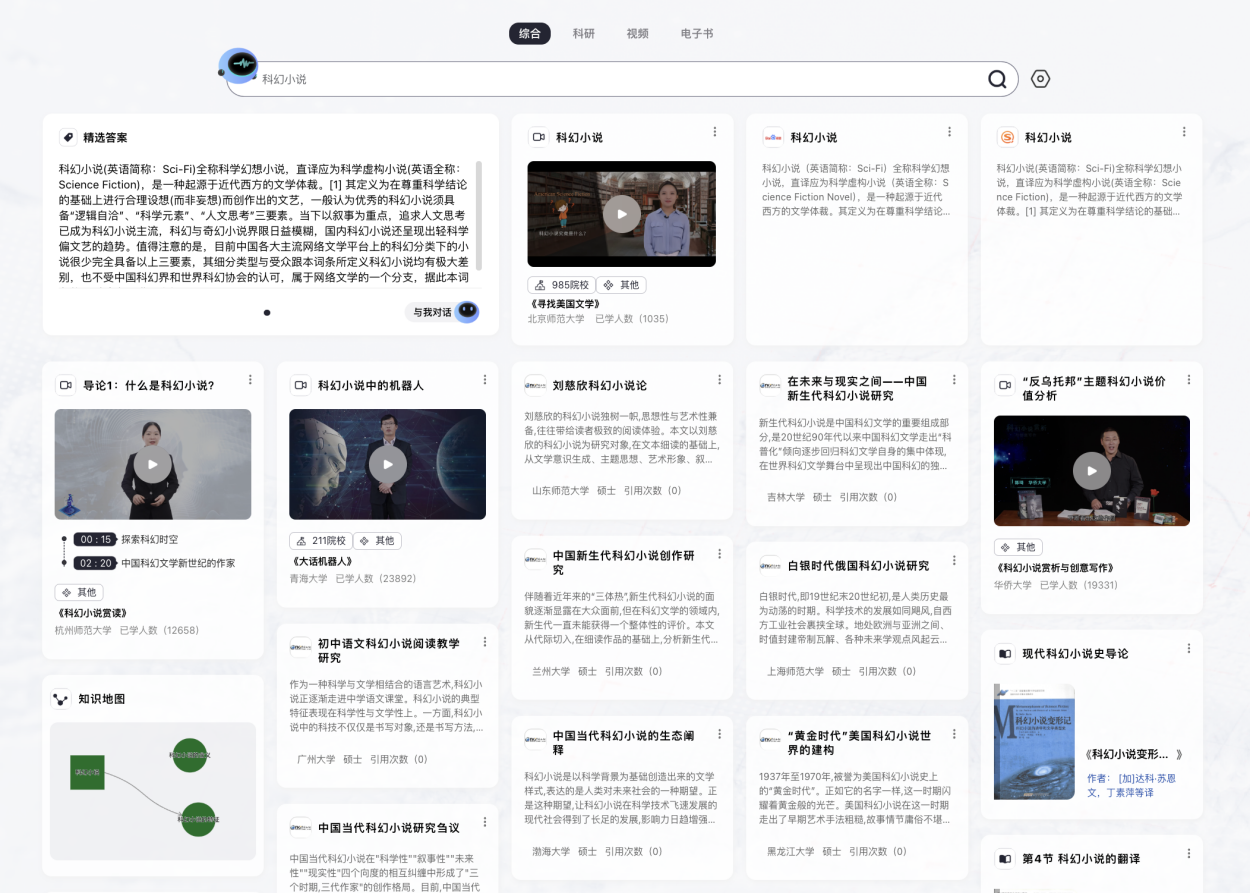Open more options for 刘慈欣科幻小说论 card
The width and height of the screenshot is (1250, 893).
(719, 380)
